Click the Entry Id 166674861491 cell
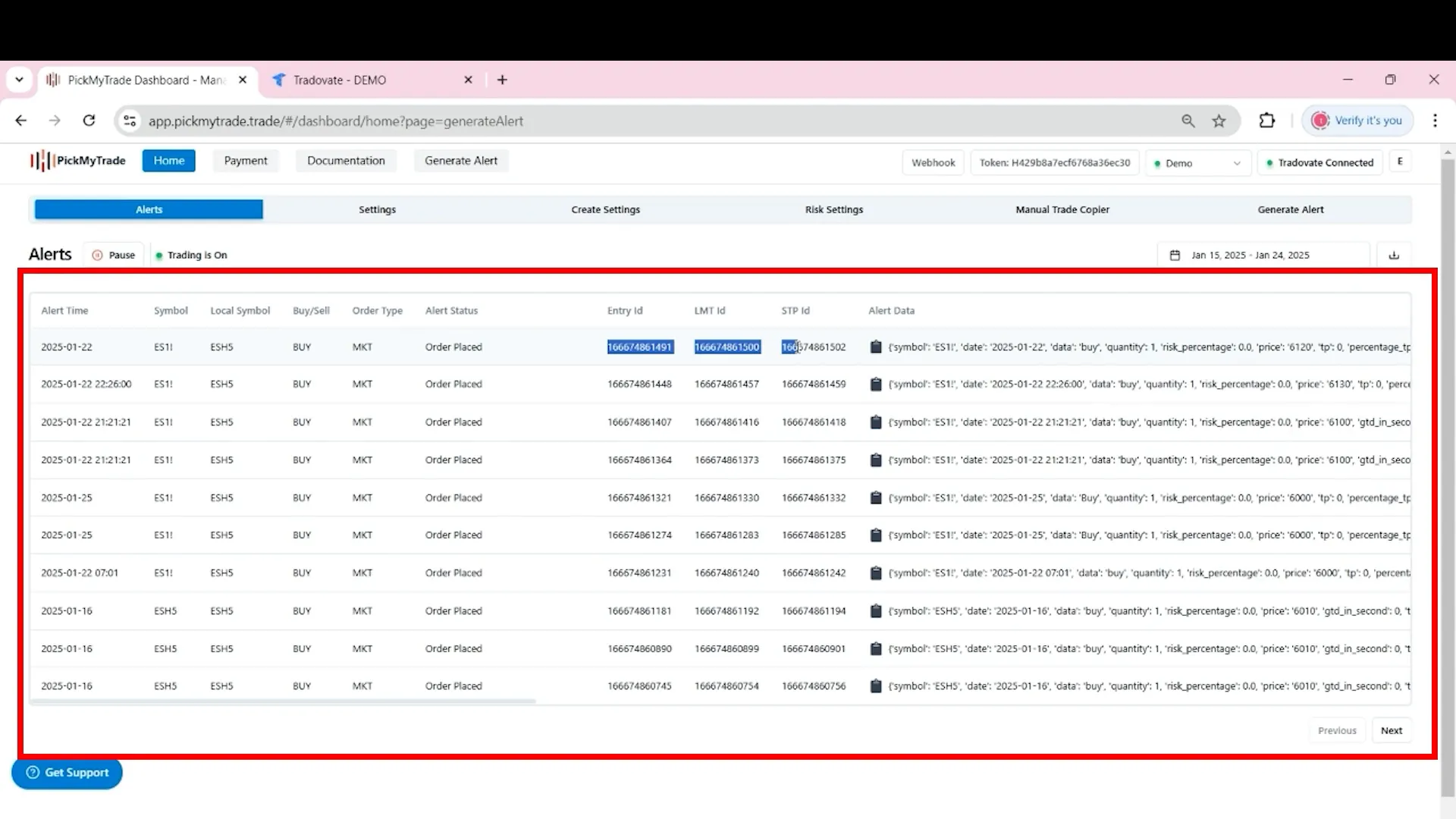 tap(639, 347)
